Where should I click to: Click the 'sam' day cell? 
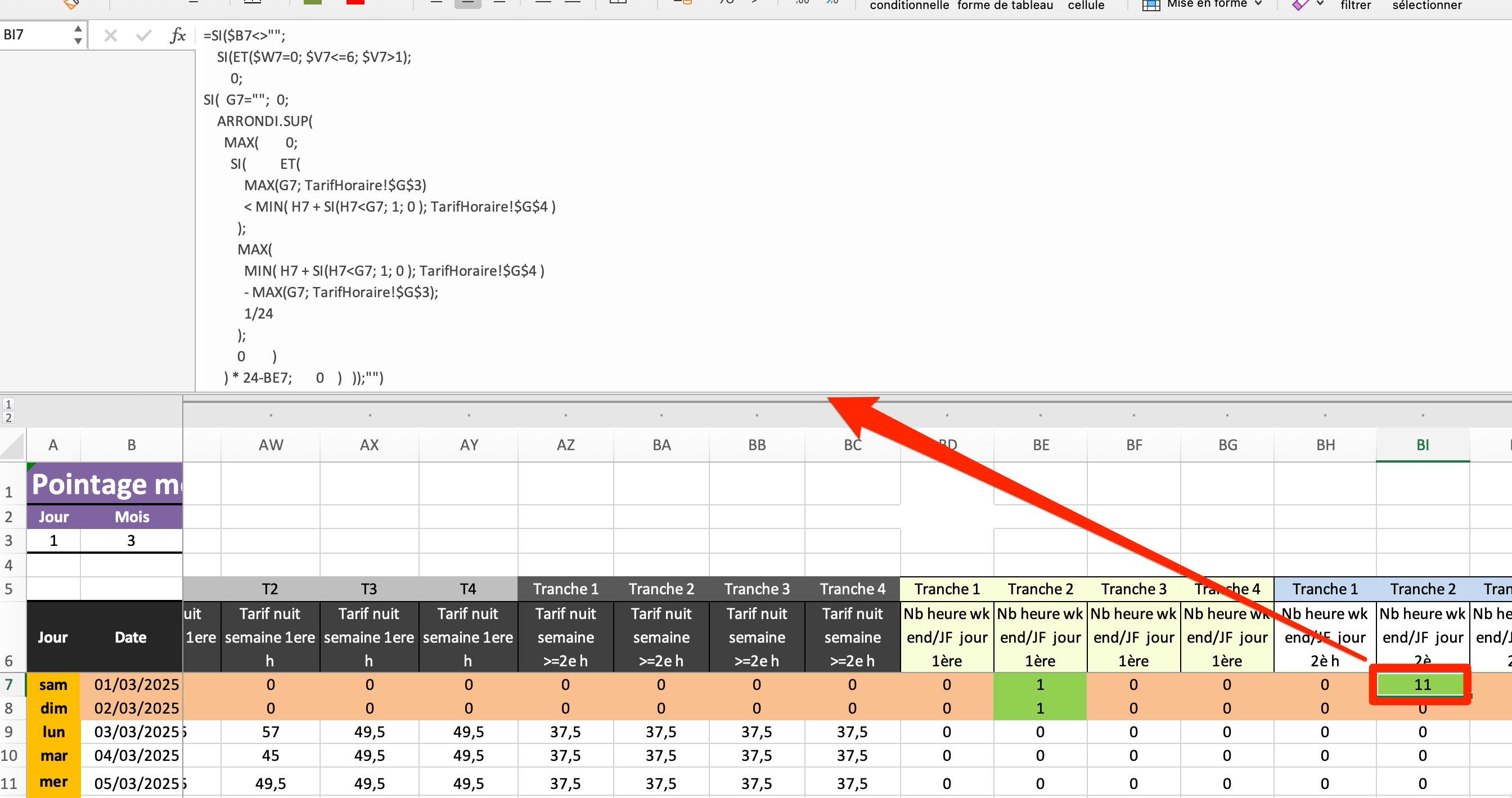point(53,685)
